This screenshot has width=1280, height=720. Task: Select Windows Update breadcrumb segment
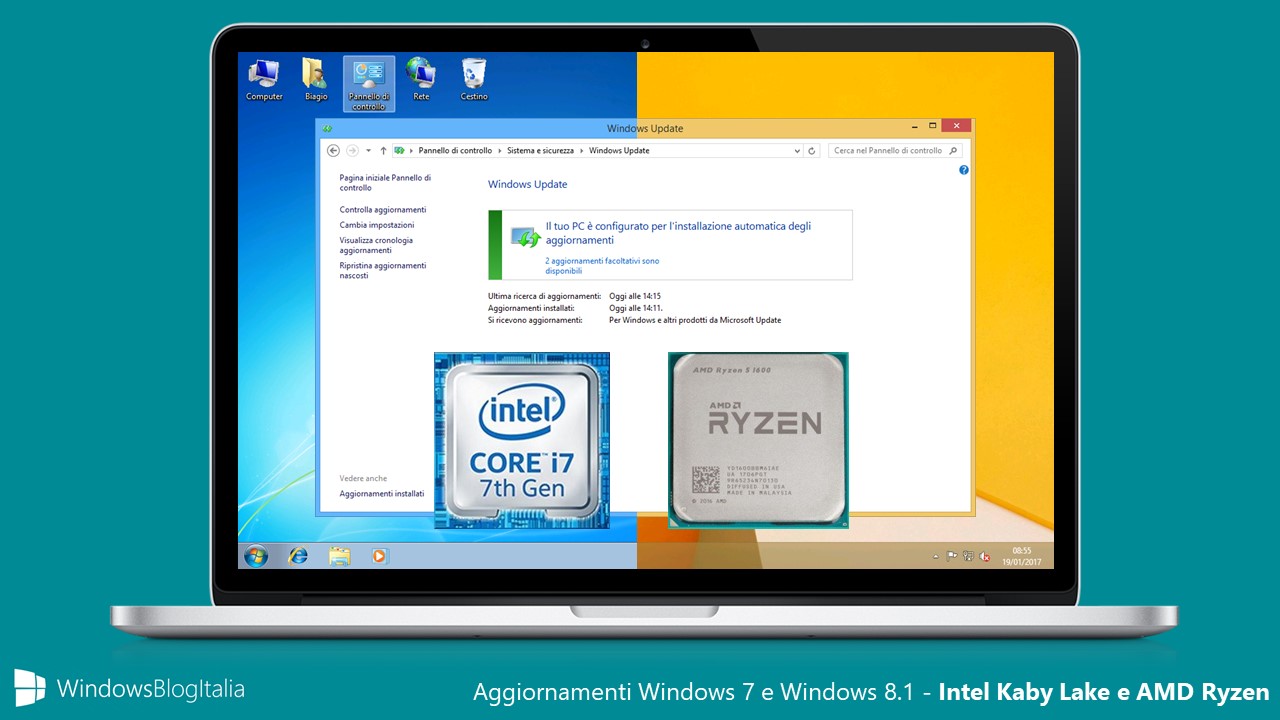click(x=619, y=151)
